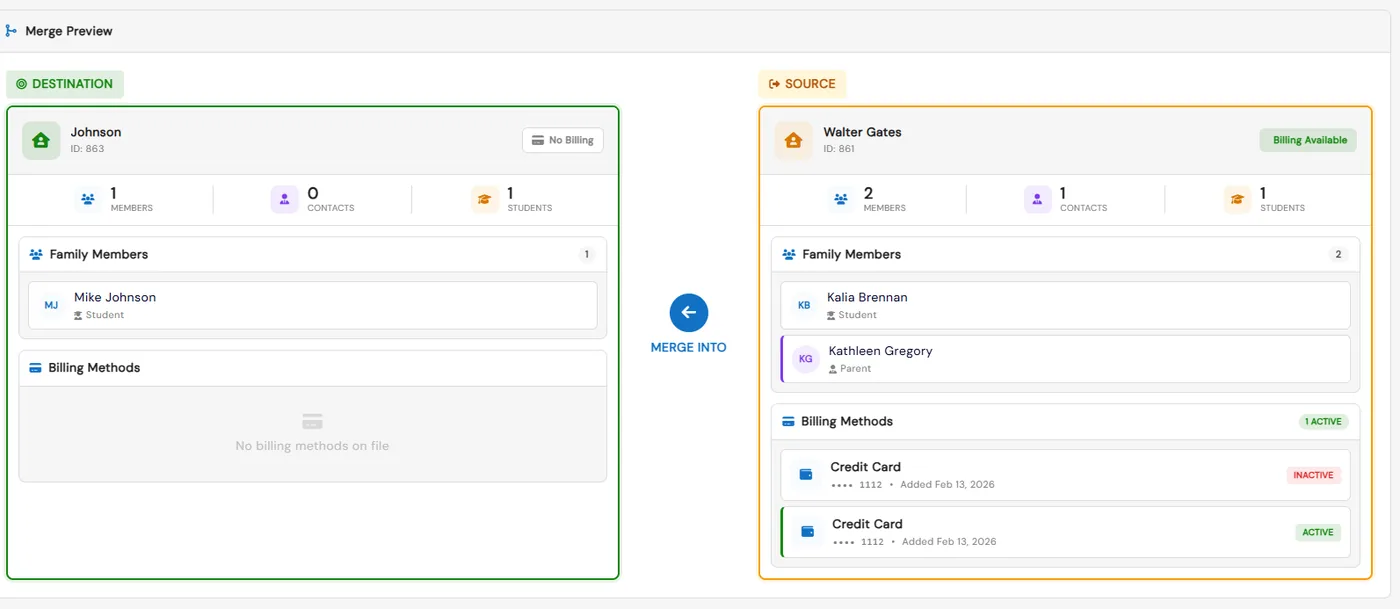Click Johnson's students graduation cap icon
1400x609 pixels.
pos(485,200)
